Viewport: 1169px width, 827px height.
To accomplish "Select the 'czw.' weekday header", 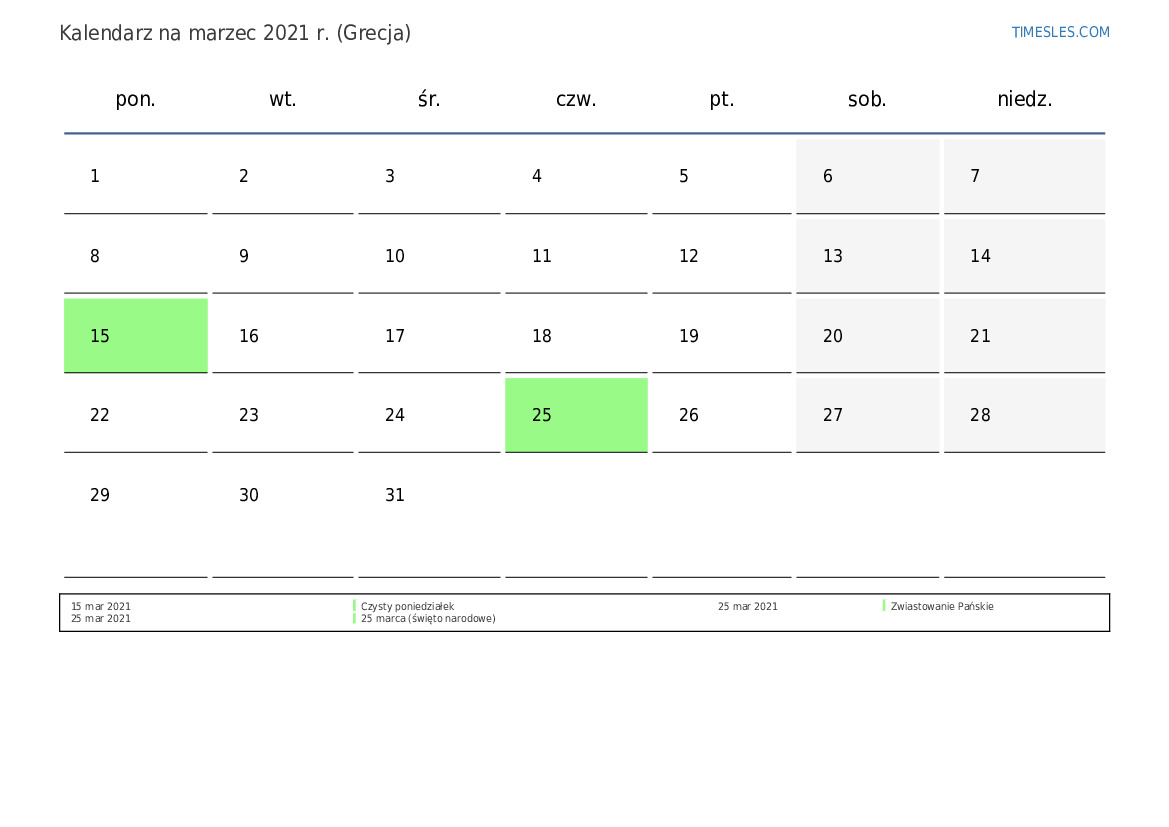I will (x=576, y=99).
